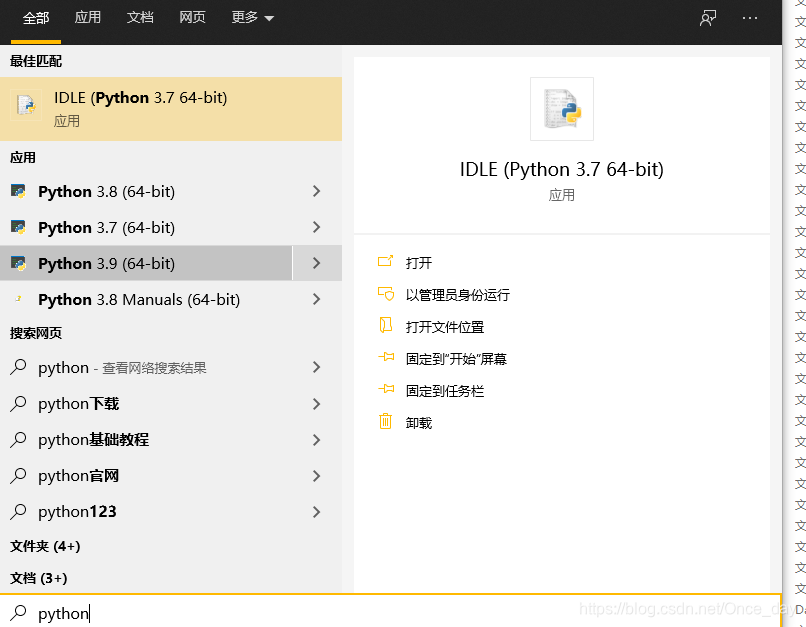Open web suggestion python基础教程
The height and width of the screenshot is (627, 806).
(x=146, y=440)
